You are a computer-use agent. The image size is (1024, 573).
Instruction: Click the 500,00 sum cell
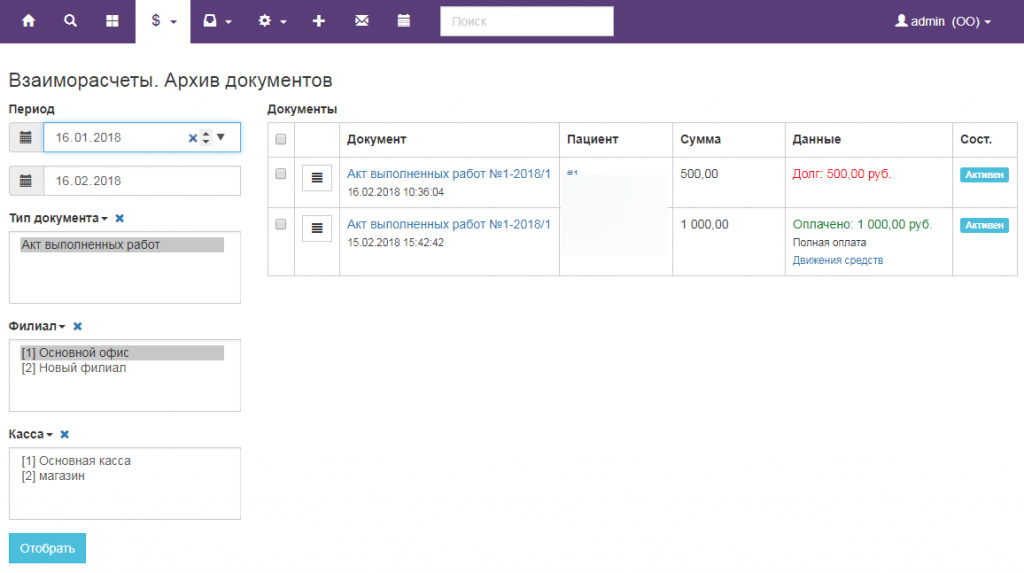tap(699, 174)
